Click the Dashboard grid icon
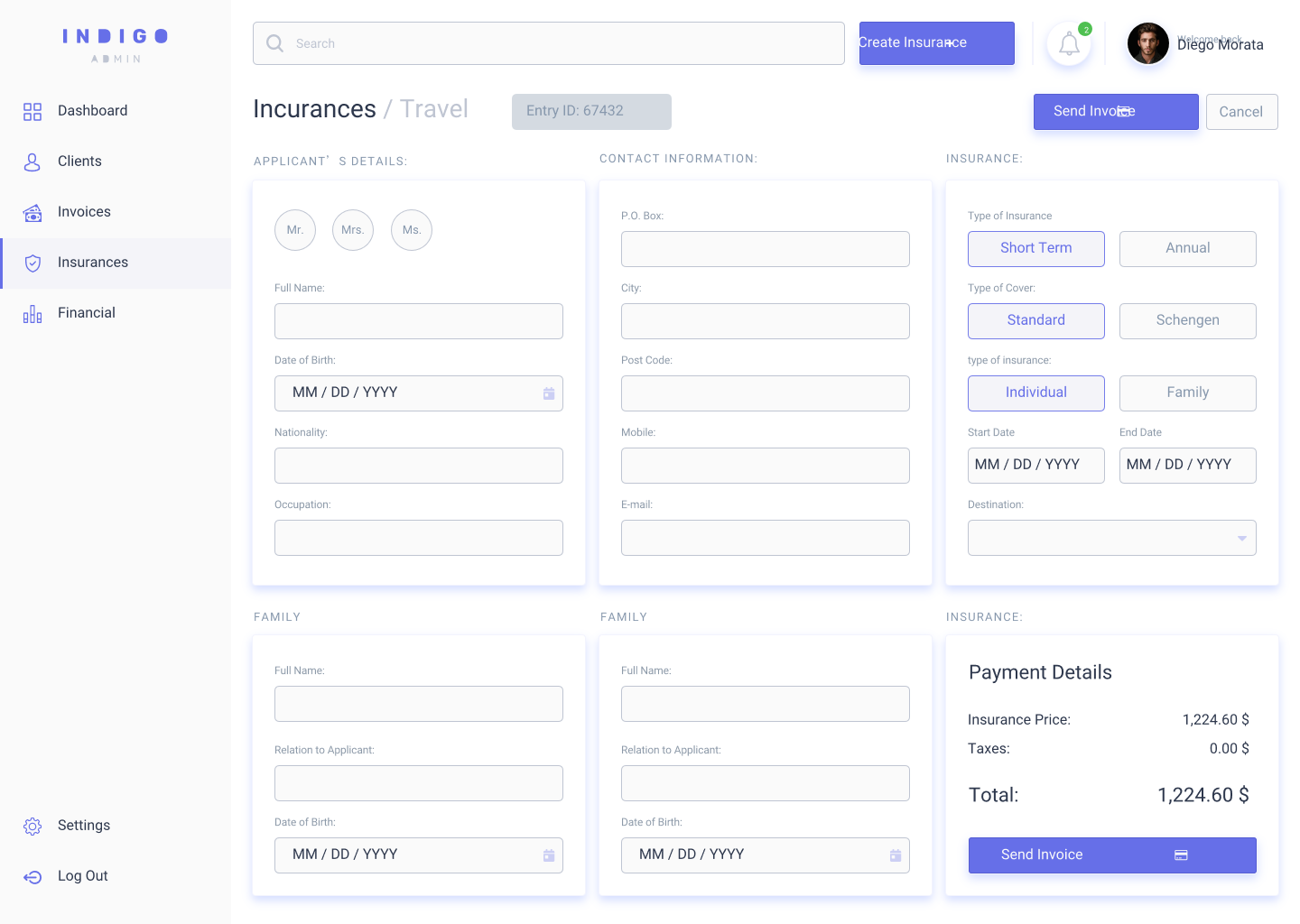 pyautogui.click(x=32, y=112)
